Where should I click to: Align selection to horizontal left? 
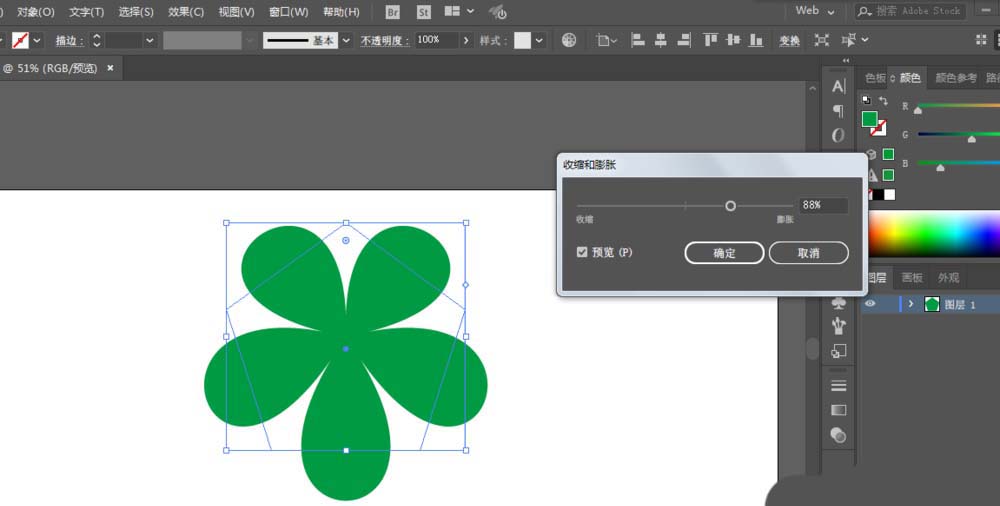click(637, 40)
